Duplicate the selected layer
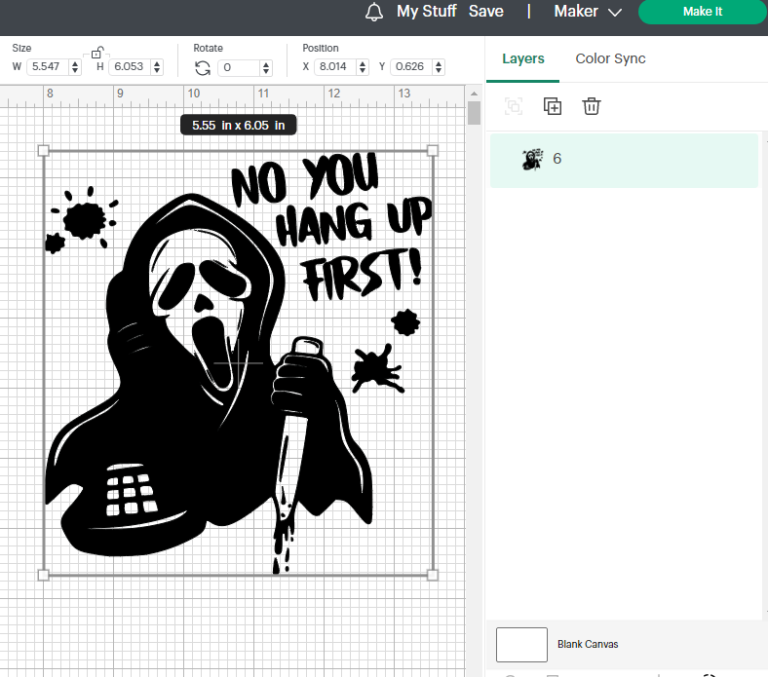The width and height of the screenshot is (768, 677). coord(552,106)
